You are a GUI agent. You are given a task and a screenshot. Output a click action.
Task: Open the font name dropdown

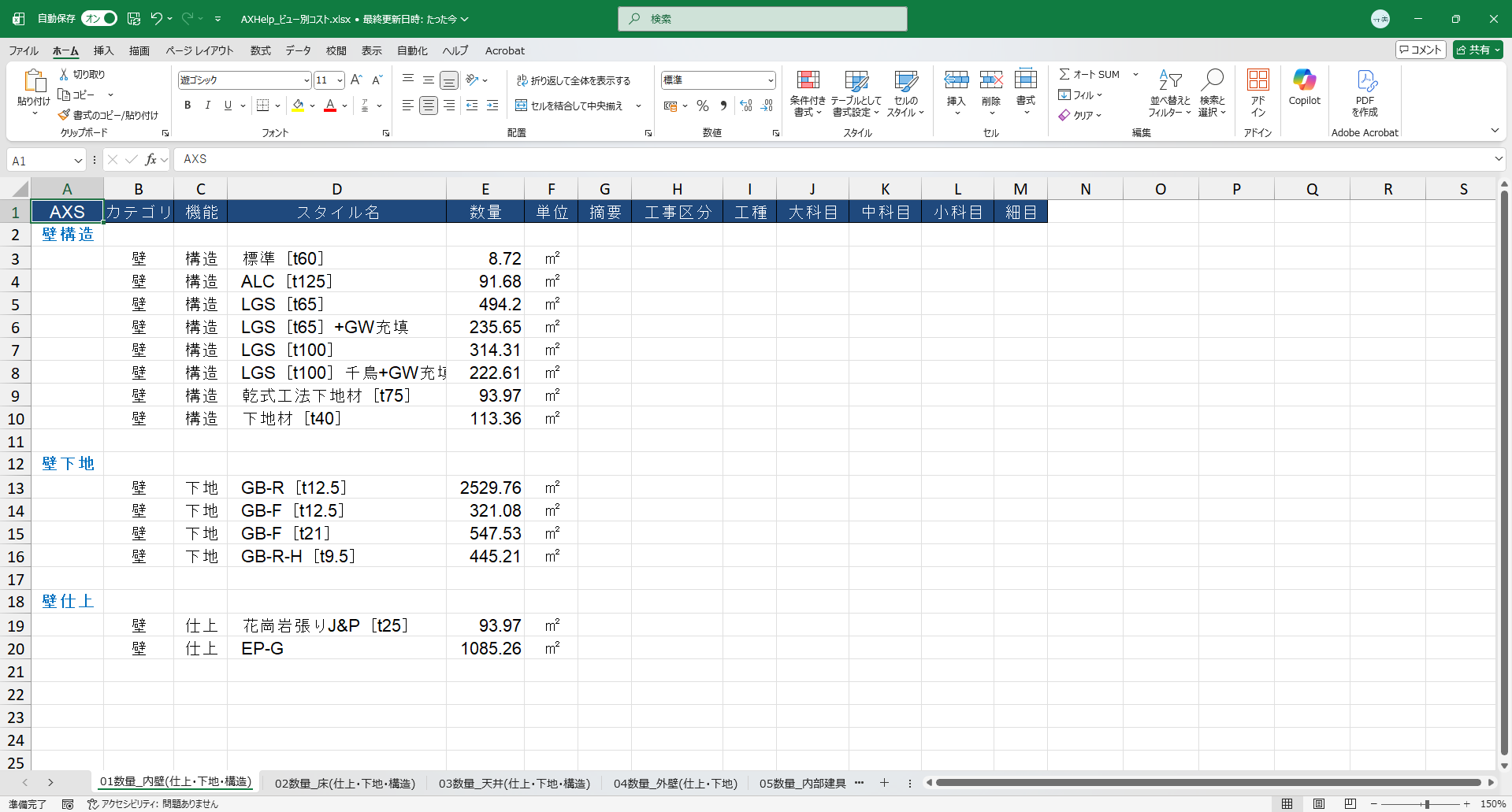(306, 80)
